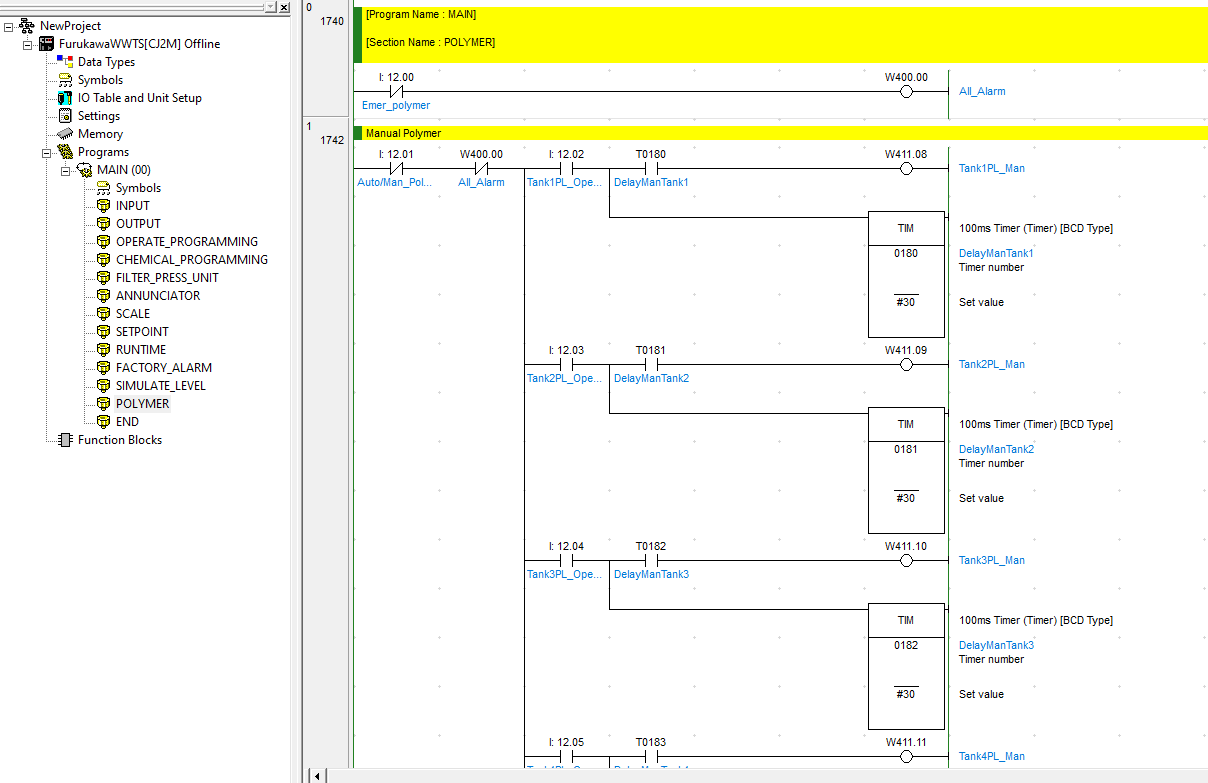Select W400.00 All_Alarm normally-closed contact in rung 1
Screen dimensions: 1208x783
[481, 168]
